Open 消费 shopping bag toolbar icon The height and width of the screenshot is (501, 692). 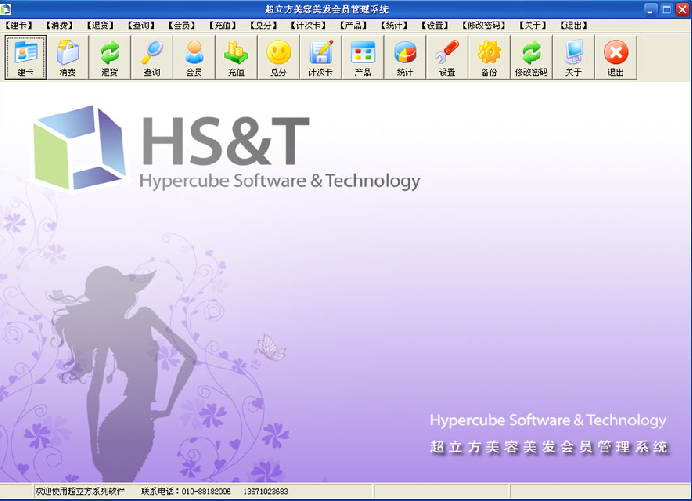coord(67,58)
